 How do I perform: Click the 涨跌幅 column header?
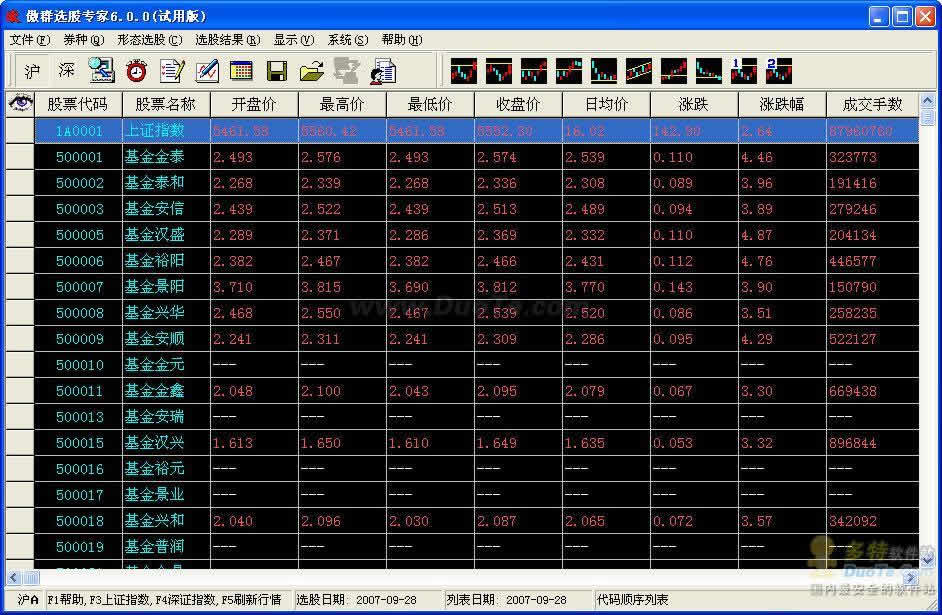pos(782,105)
